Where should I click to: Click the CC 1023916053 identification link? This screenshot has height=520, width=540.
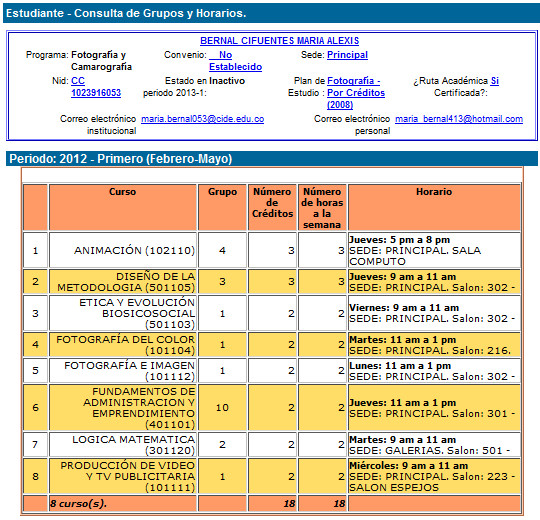point(96,87)
